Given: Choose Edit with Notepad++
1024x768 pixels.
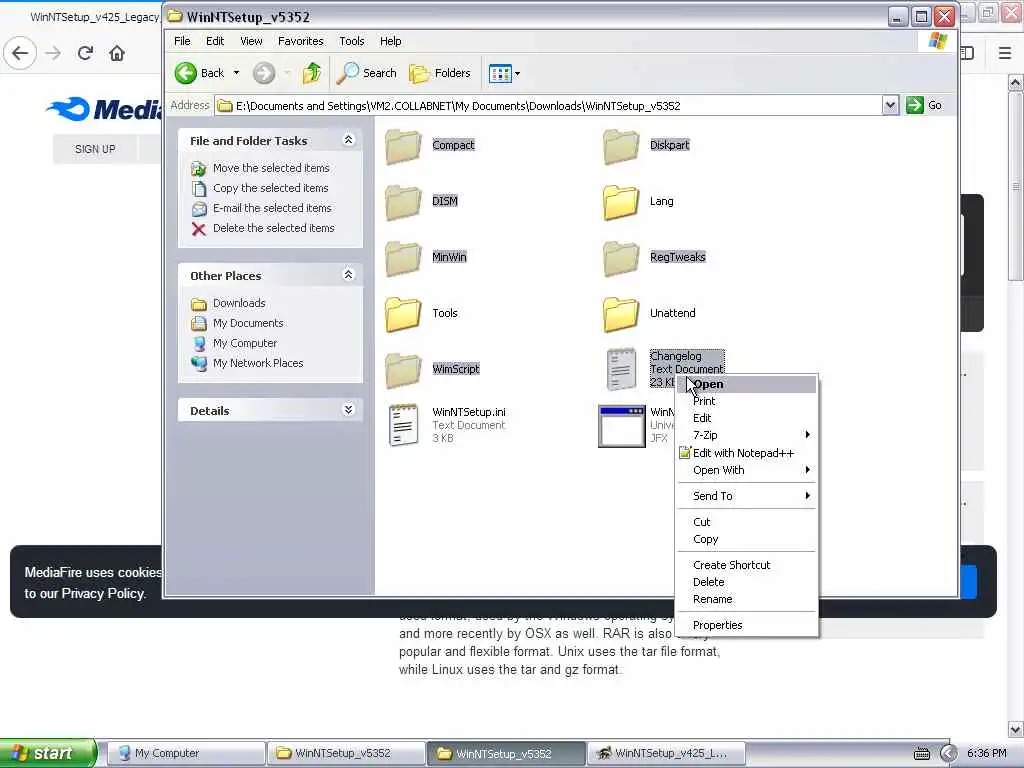Looking at the screenshot, I should tap(746, 453).
